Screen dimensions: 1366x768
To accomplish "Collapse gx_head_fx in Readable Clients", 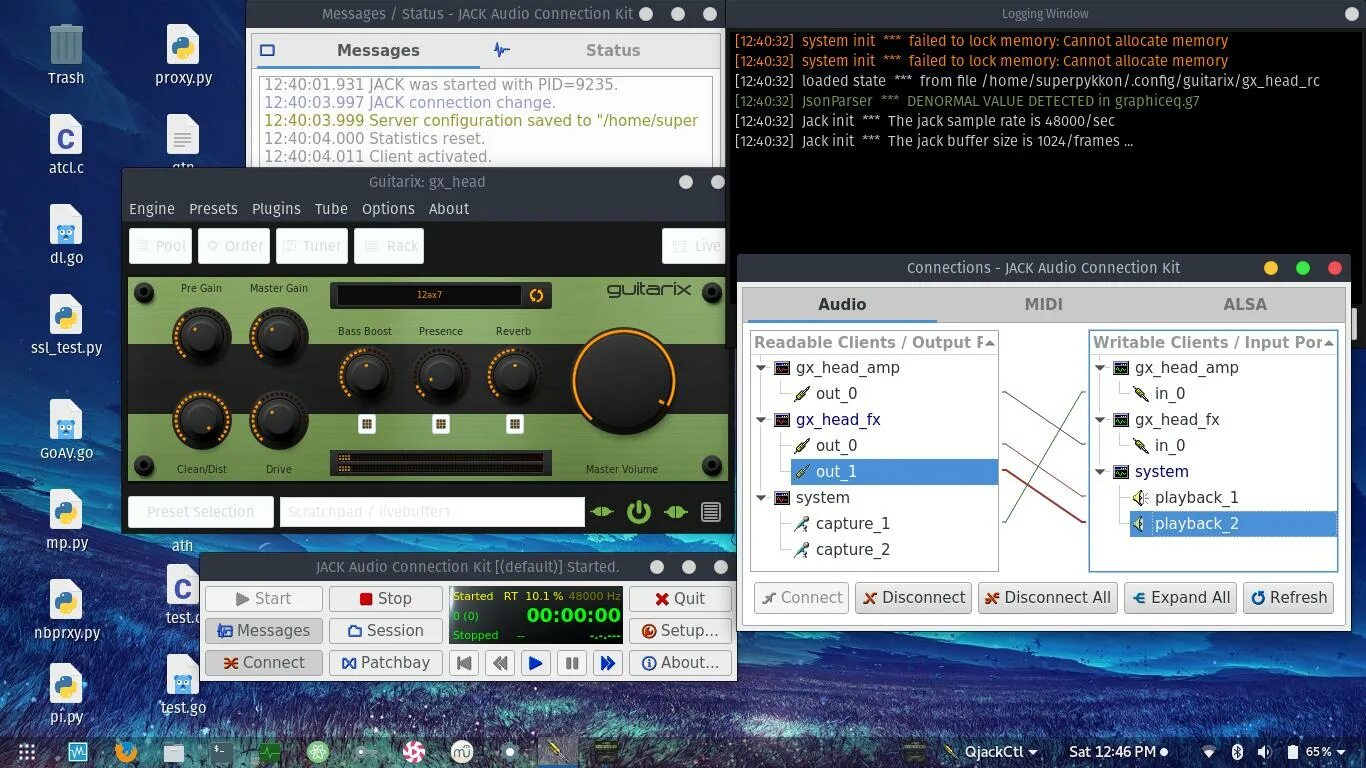I will (x=762, y=420).
